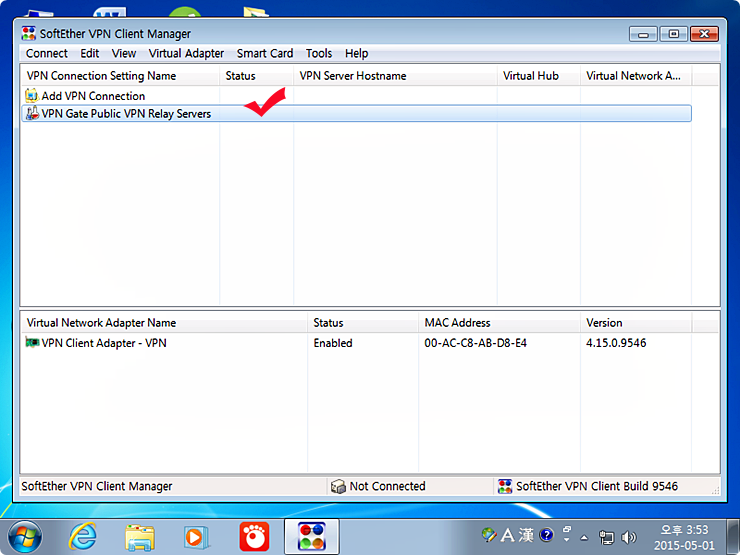Sort adapters by Status column header
The image size is (740, 555).
tap(363, 323)
